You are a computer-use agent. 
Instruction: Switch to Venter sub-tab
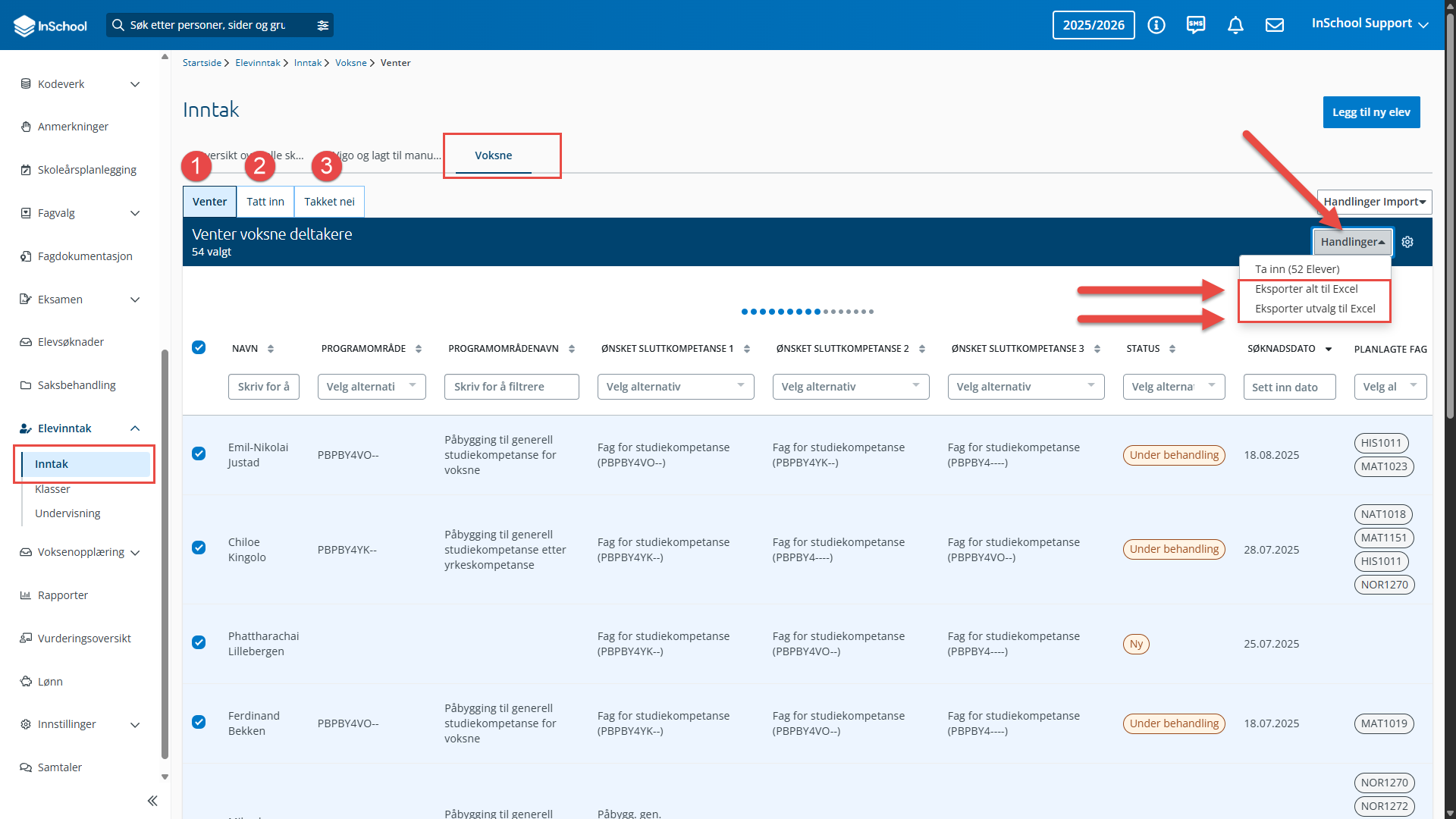point(209,202)
